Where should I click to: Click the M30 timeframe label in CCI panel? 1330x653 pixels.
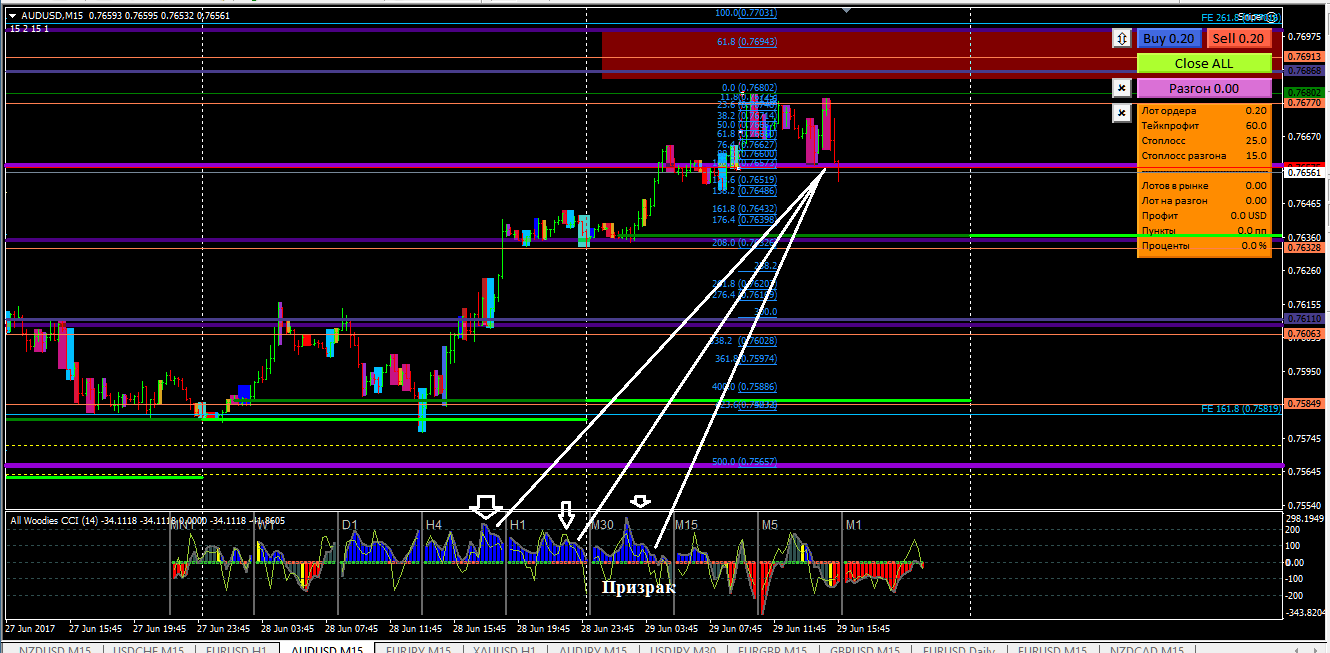[x=602, y=524]
